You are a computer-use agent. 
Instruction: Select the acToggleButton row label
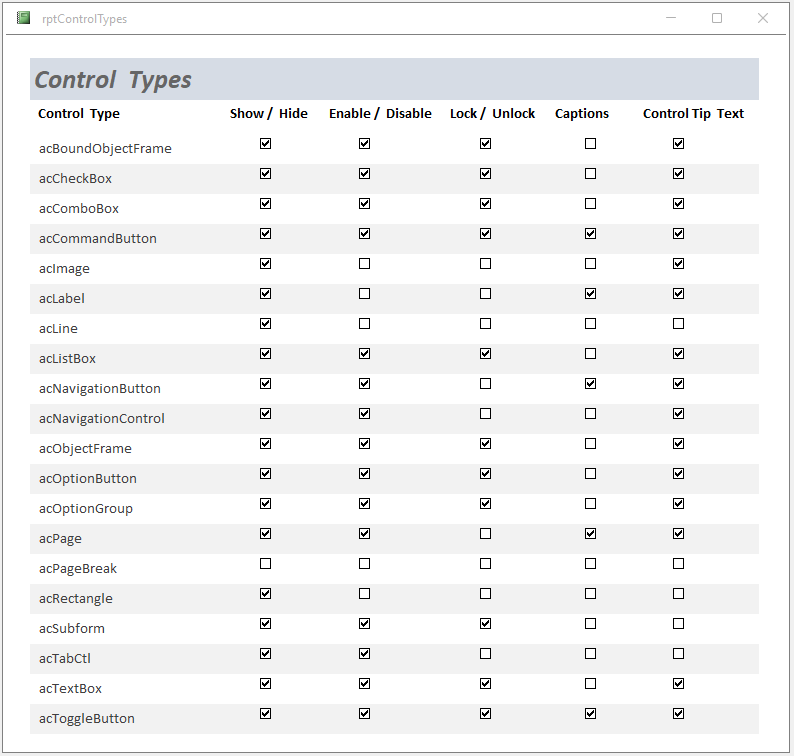pyautogui.click(x=87, y=718)
